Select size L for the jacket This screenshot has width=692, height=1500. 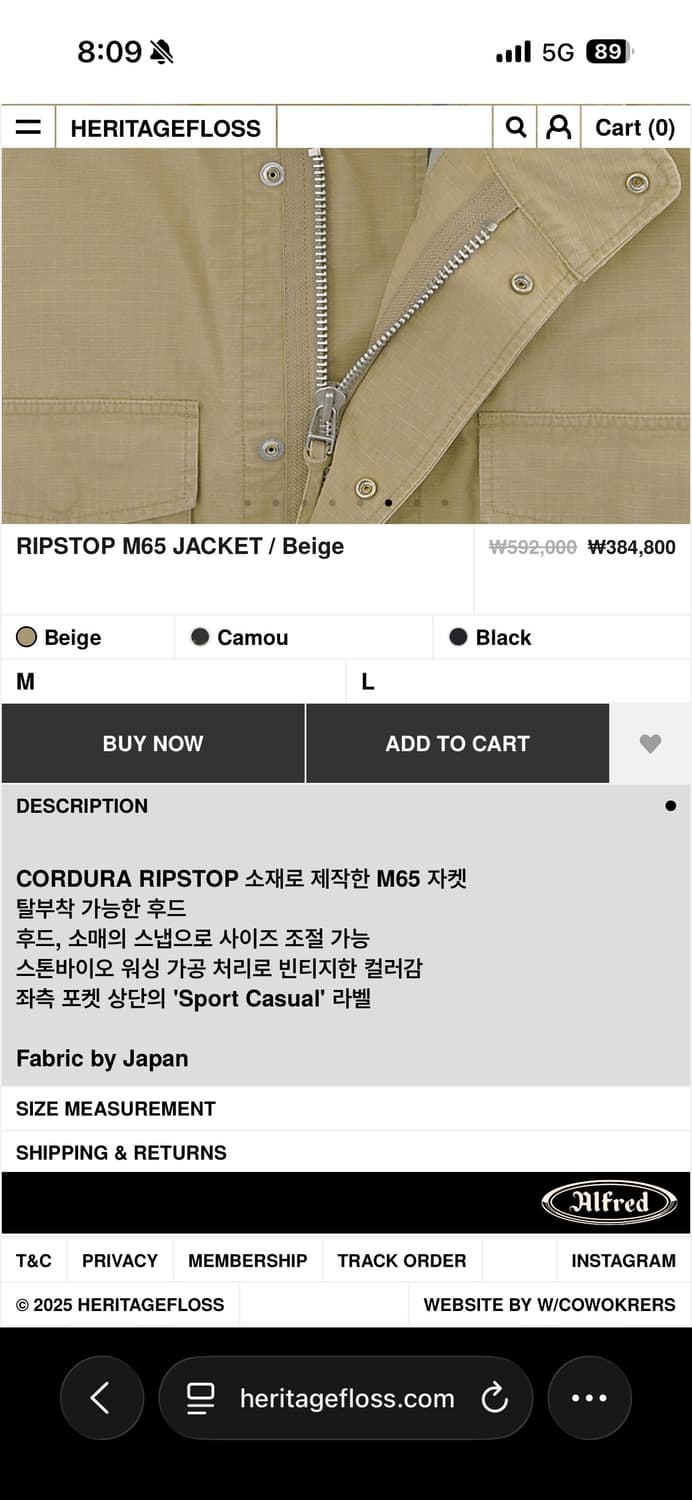[520, 681]
